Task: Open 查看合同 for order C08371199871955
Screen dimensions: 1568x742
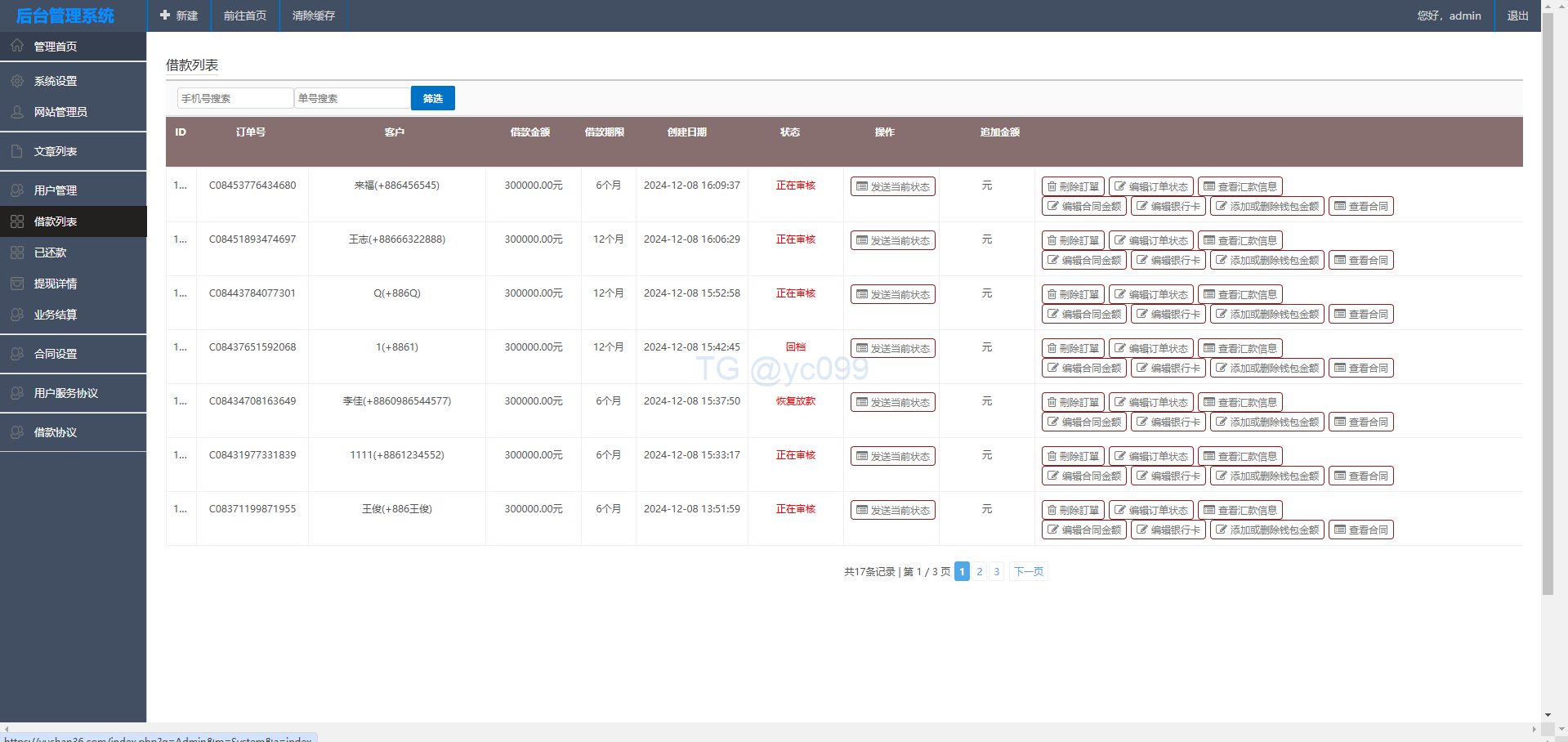Action: 1360,530
